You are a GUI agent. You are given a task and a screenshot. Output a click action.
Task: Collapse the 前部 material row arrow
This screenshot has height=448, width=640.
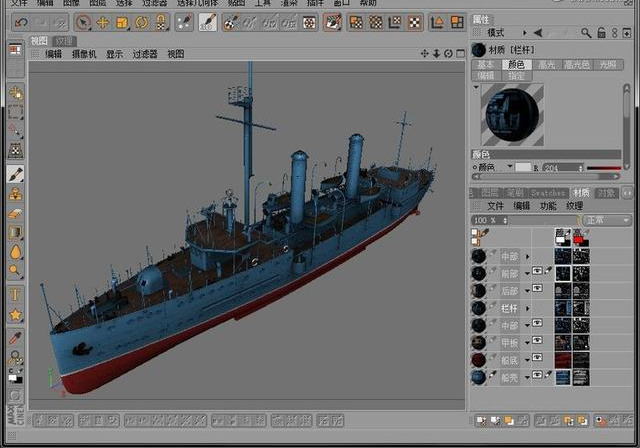tap(527, 274)
